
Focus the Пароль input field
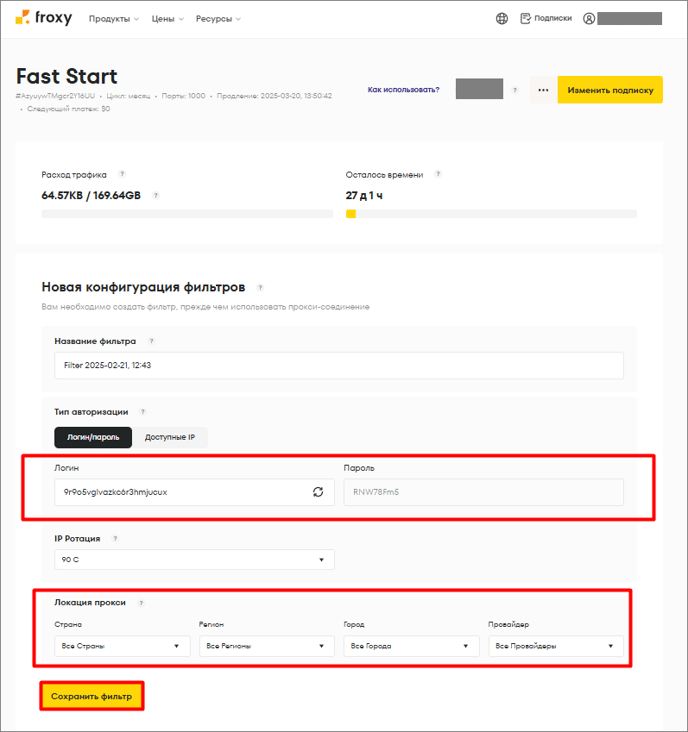484,492
